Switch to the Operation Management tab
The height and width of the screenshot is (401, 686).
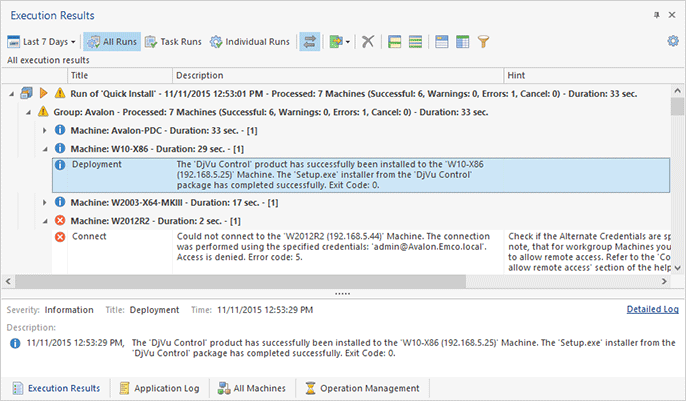(x=362, y=388)
